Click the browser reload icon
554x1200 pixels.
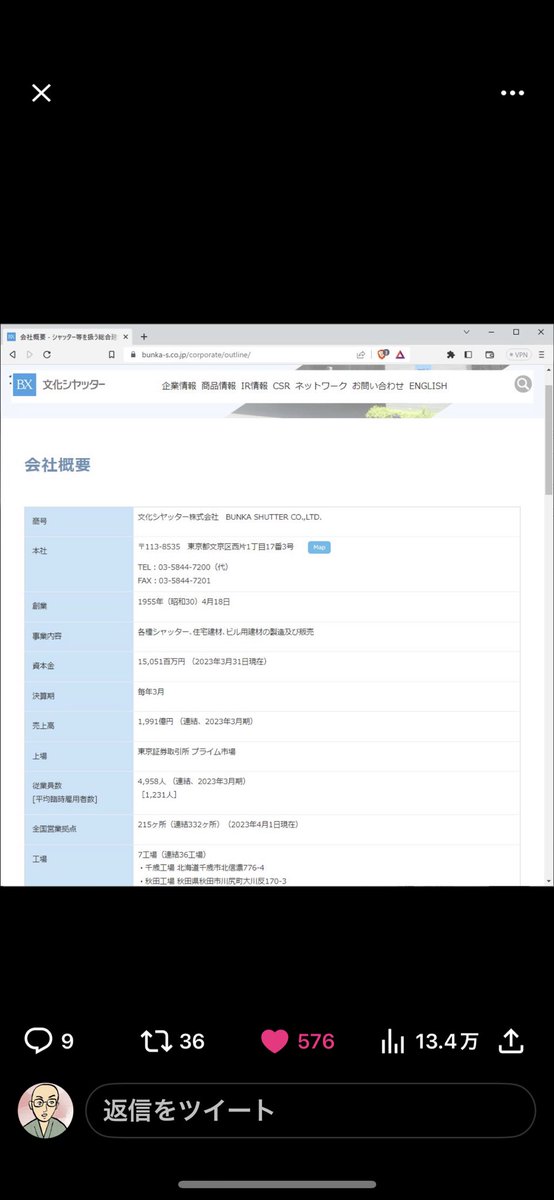(46, 354)
